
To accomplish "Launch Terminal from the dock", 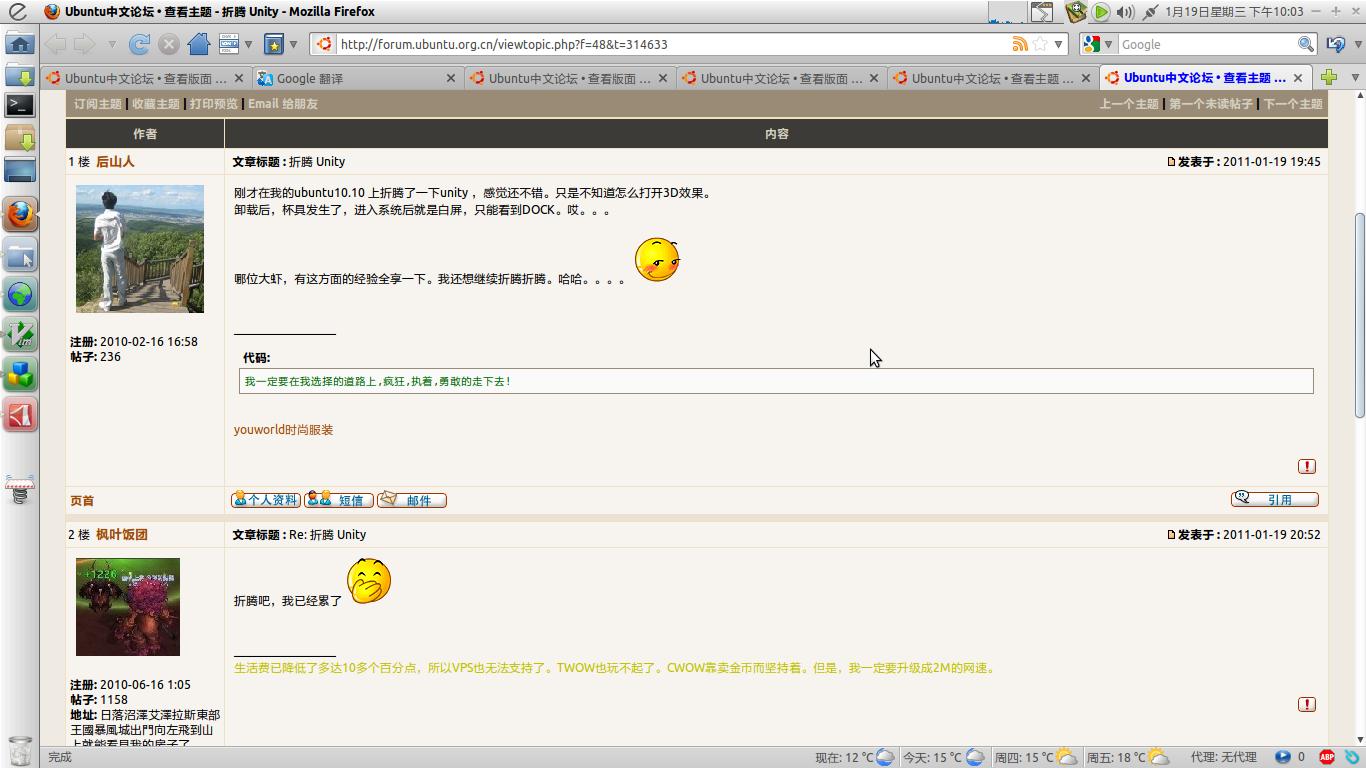I will click(20, 104).
